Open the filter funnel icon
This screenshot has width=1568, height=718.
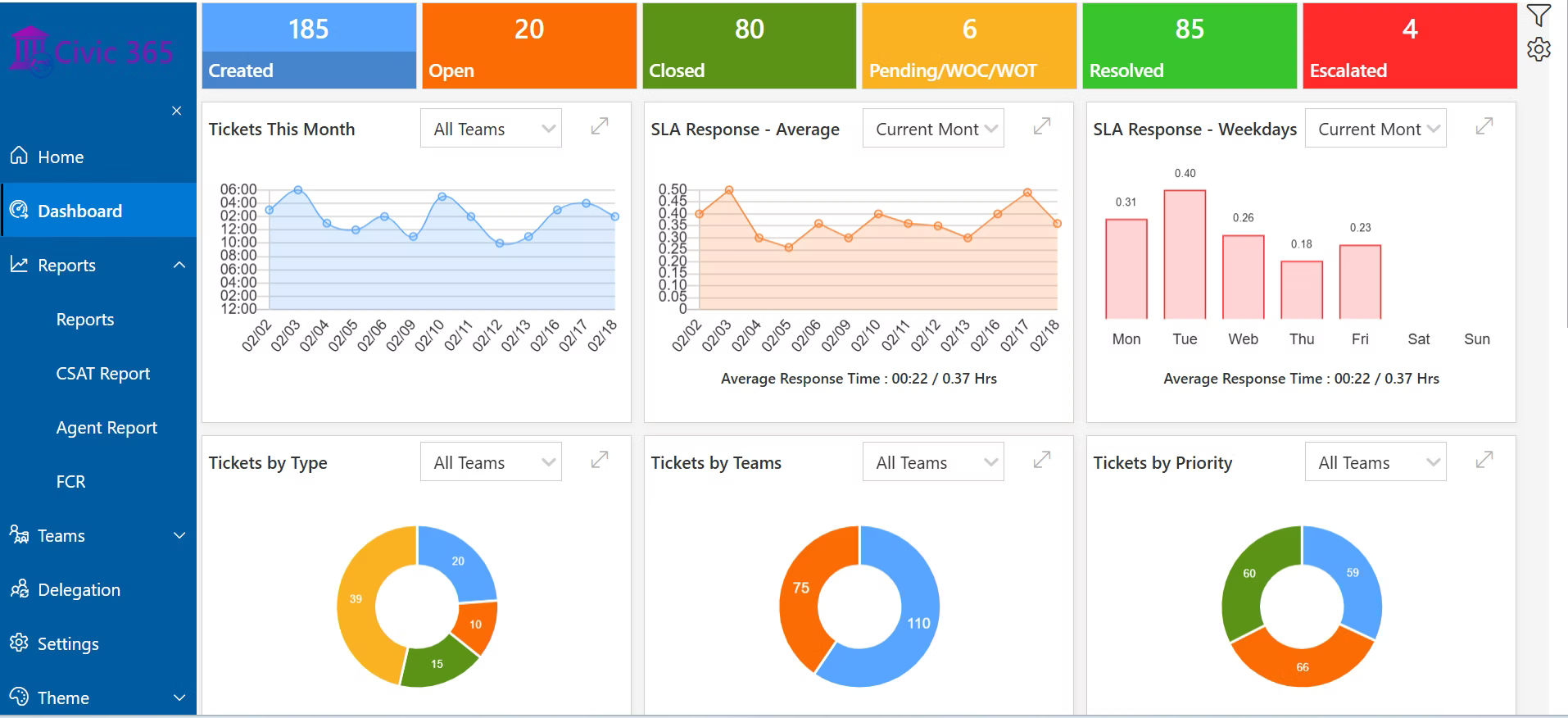click(1539, 16)
